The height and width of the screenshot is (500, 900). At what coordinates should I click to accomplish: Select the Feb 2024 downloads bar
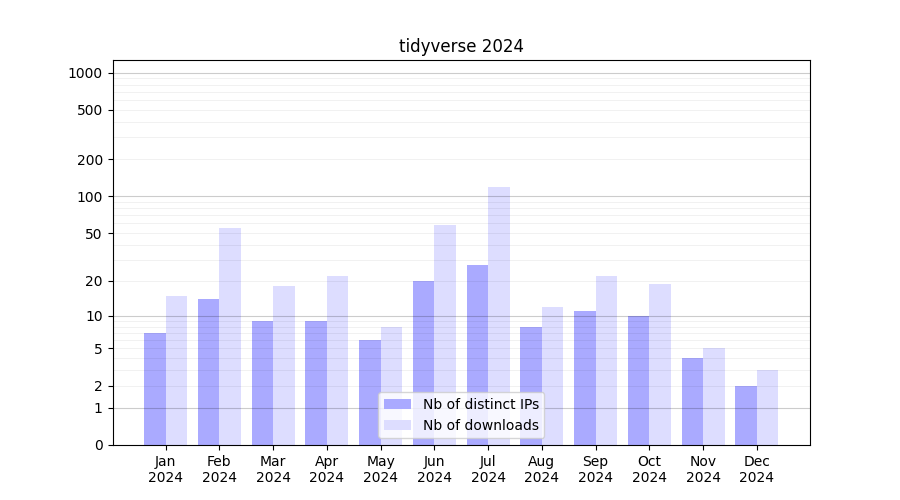[x=230, y=336]
